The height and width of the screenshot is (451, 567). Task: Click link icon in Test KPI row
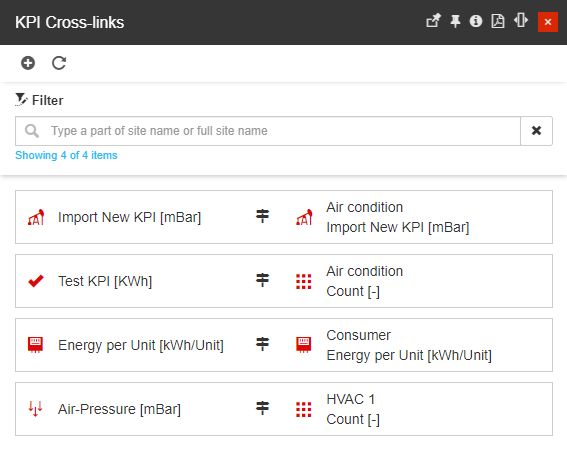263,280
